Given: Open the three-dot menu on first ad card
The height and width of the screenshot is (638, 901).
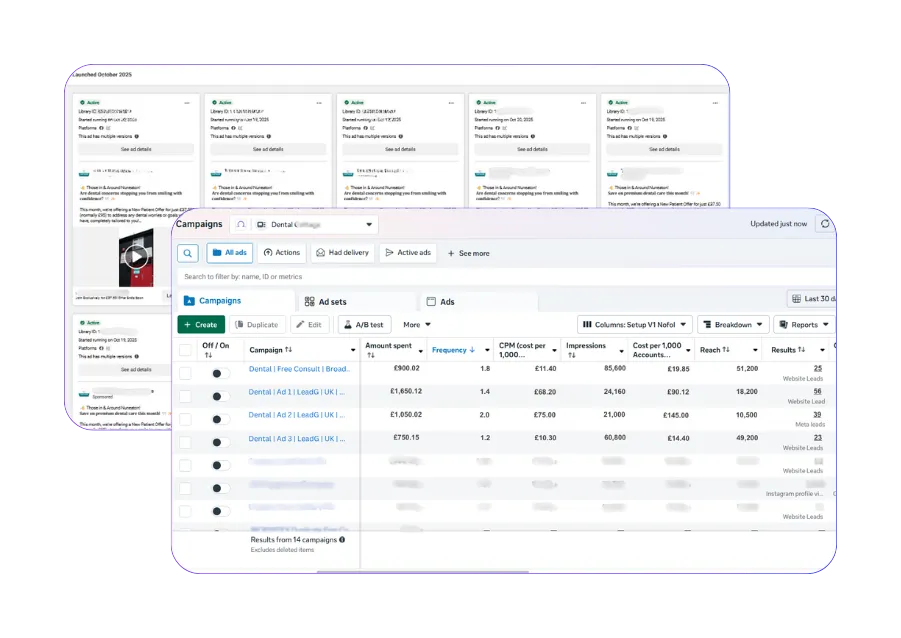Looking at the screenshot, I should (x=187, y=103).
